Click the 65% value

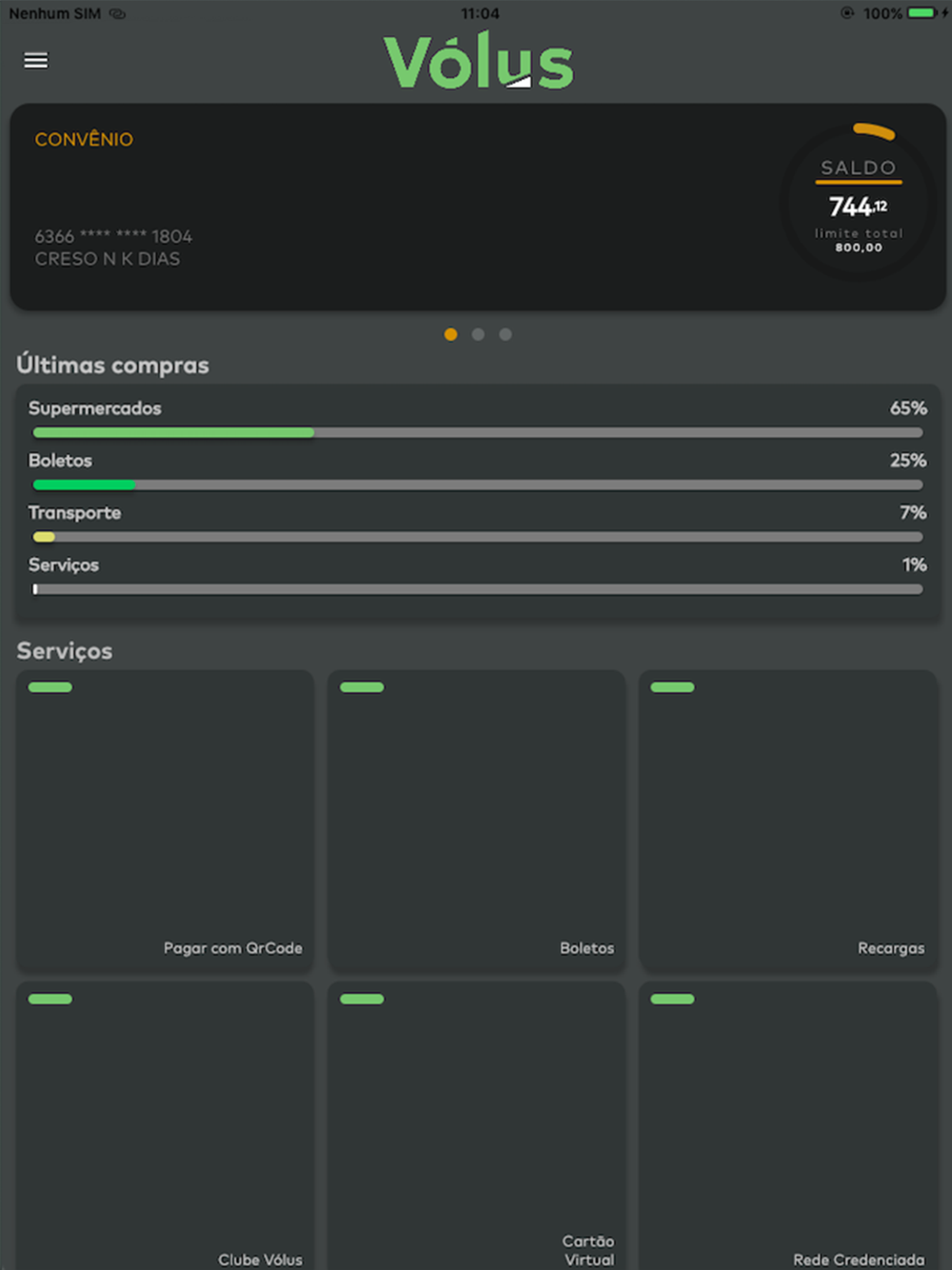click(908, 407)
